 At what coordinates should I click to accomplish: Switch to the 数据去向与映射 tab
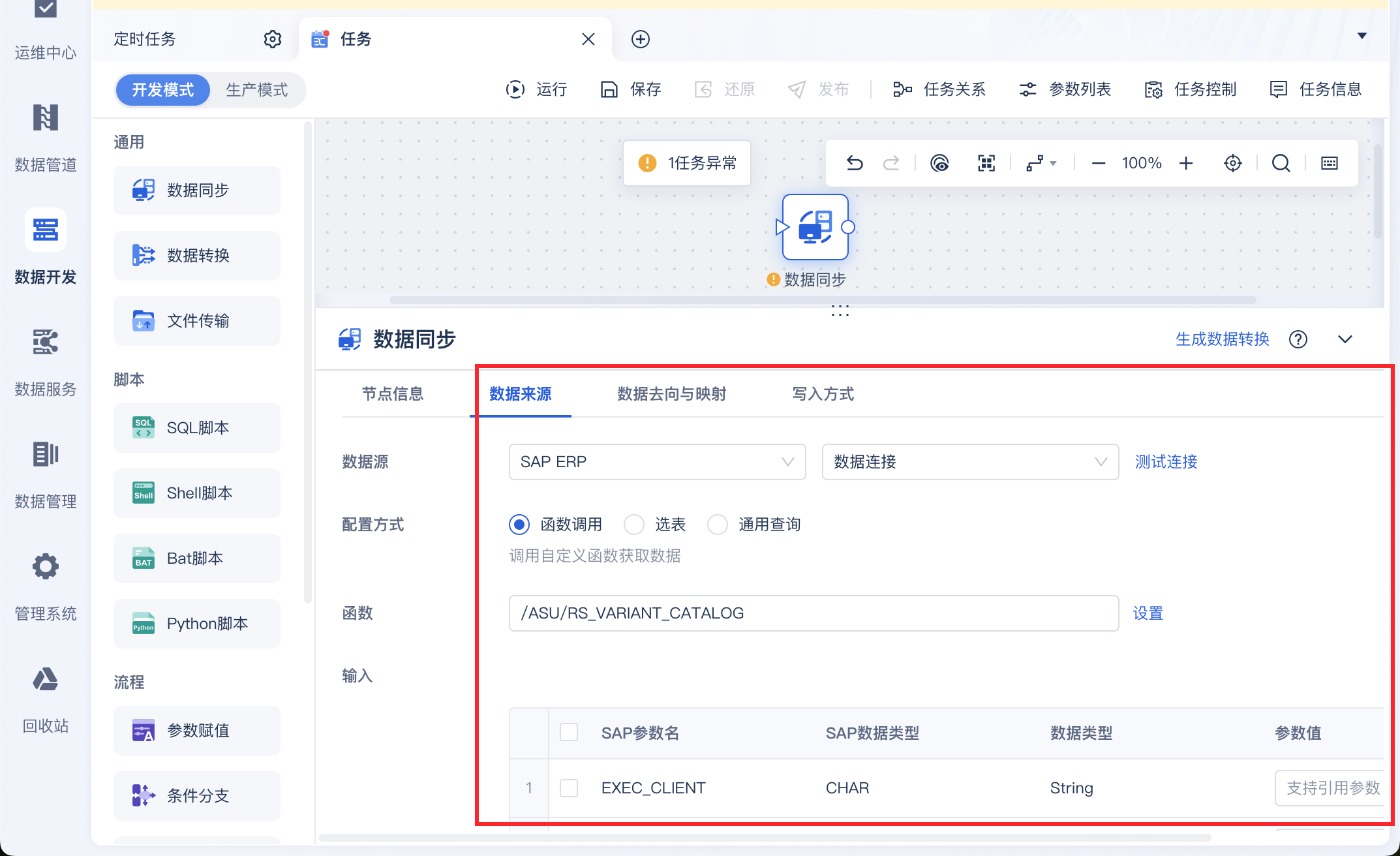671,394
